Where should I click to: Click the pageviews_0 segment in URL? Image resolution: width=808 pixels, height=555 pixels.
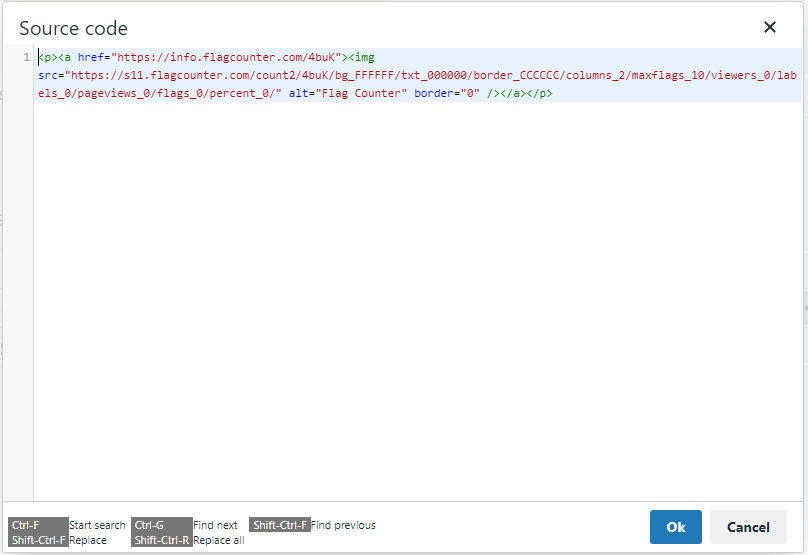tap(113, 93)
